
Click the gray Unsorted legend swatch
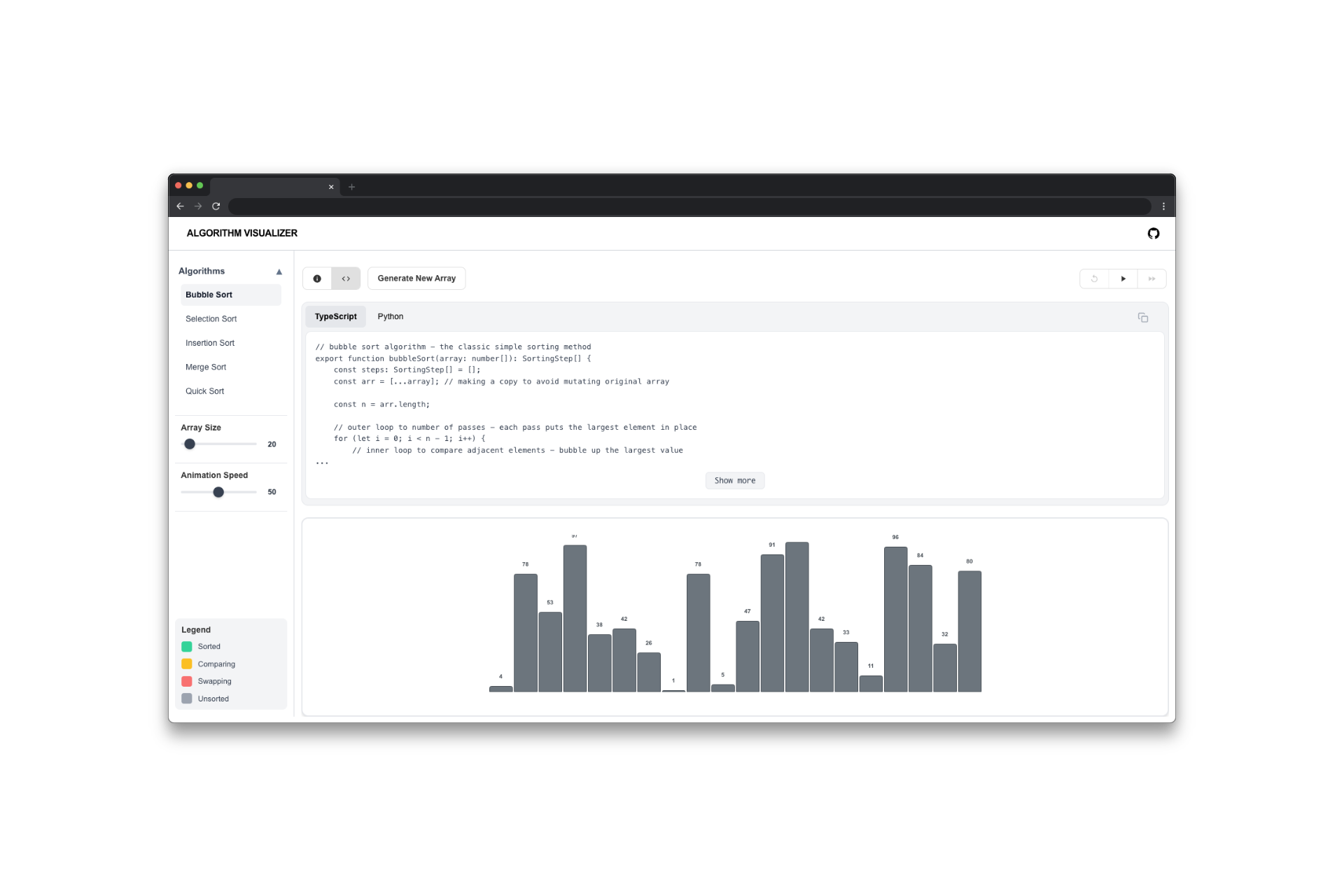(x=187, y=699)
